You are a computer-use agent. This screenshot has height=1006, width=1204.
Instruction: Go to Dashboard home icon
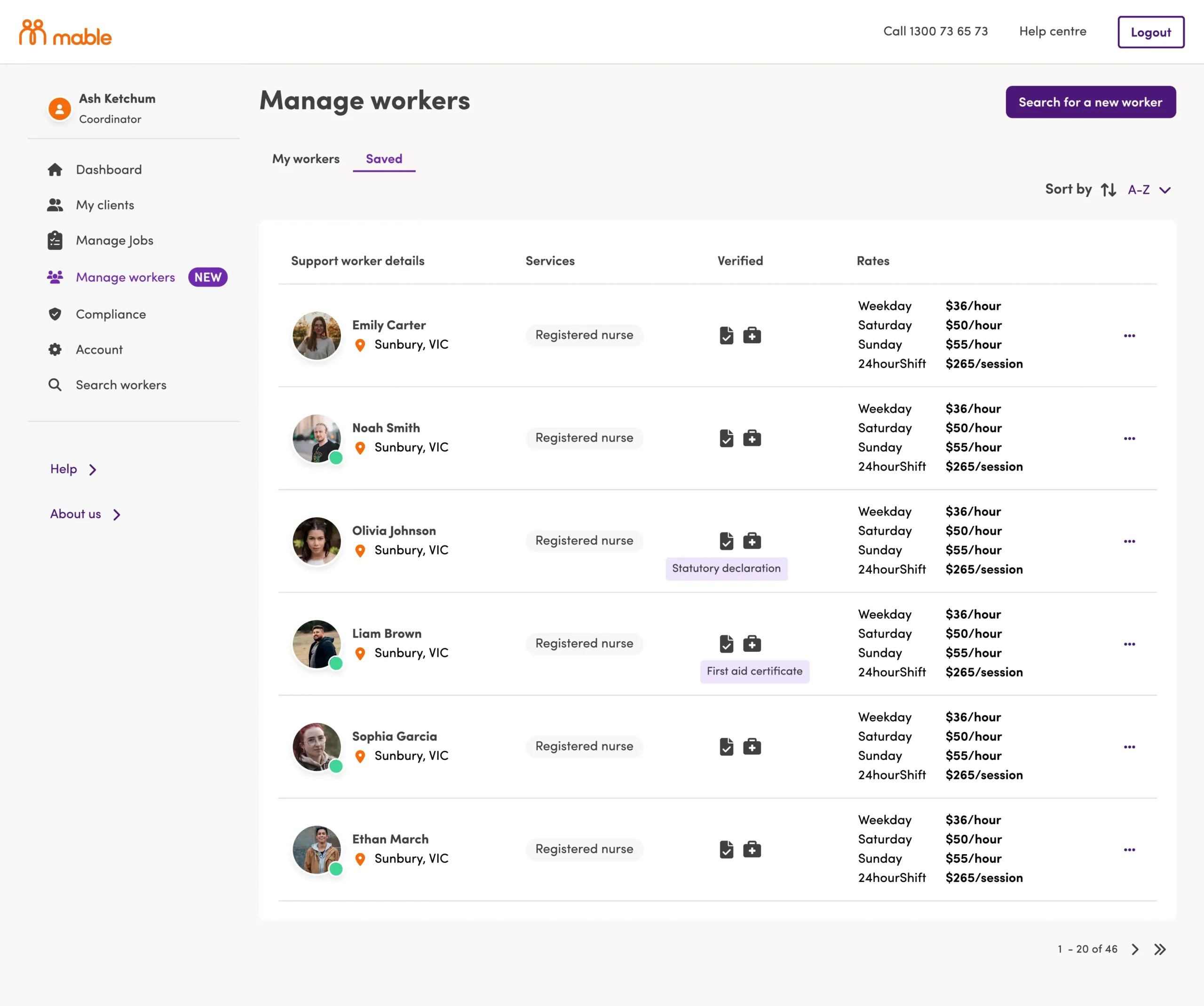(55, 170)
